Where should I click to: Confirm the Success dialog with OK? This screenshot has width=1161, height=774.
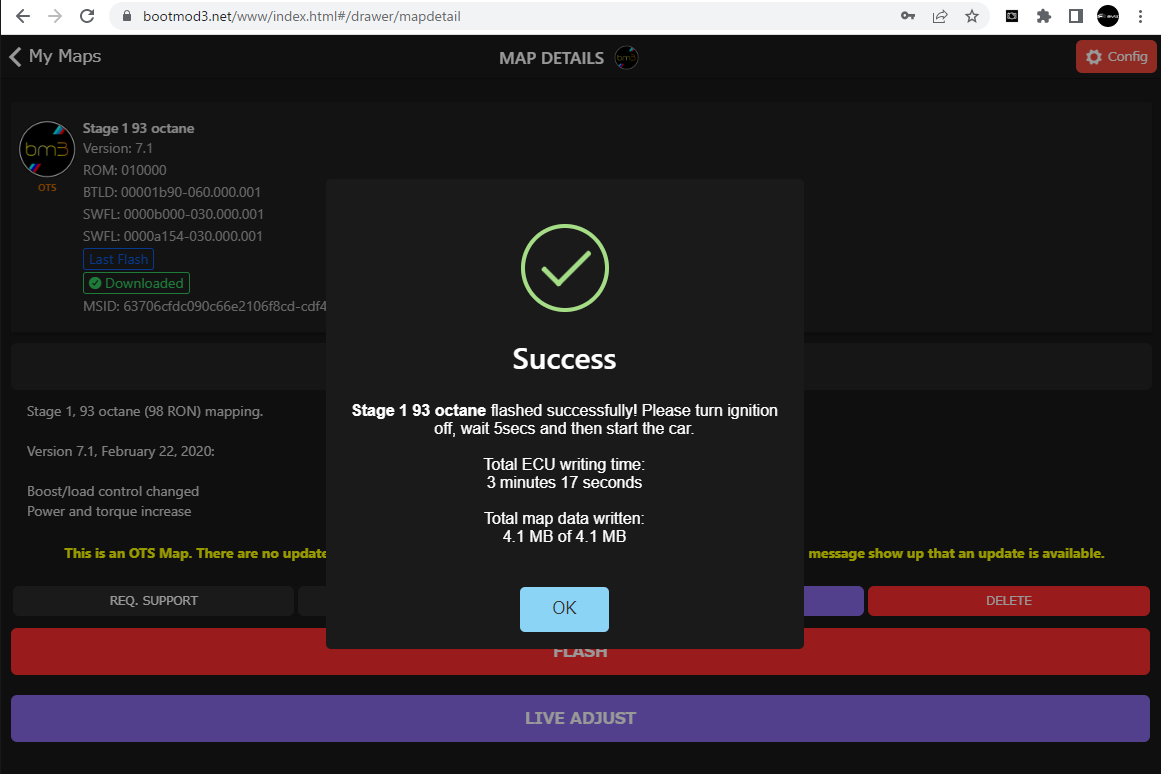(x=564, y=609)
